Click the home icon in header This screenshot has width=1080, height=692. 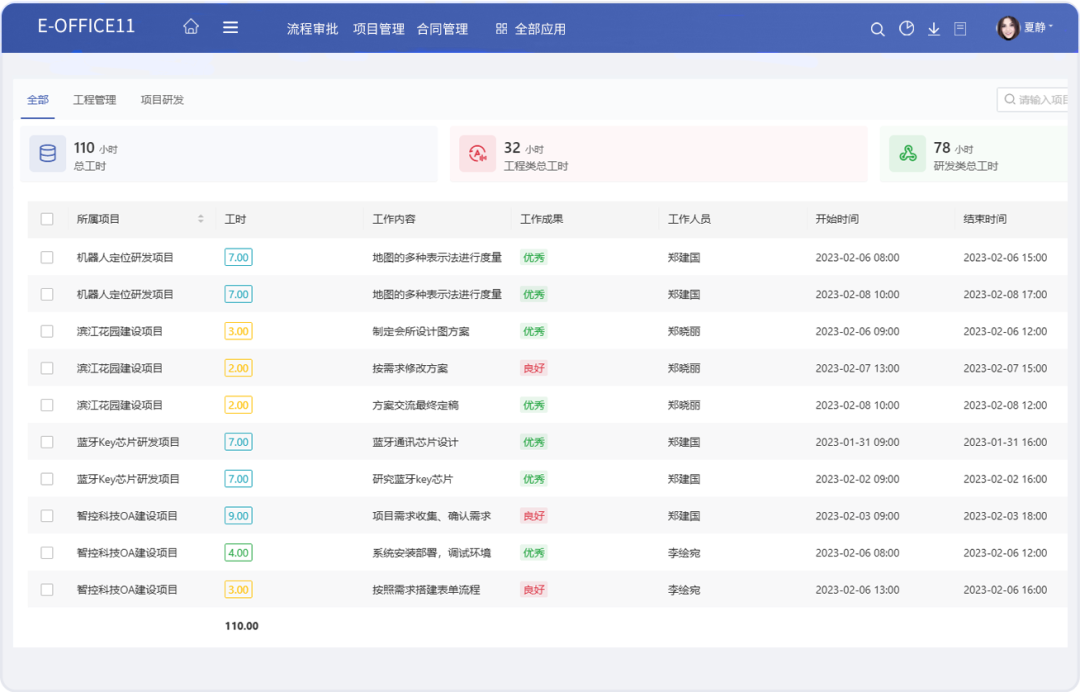[191, 28]
